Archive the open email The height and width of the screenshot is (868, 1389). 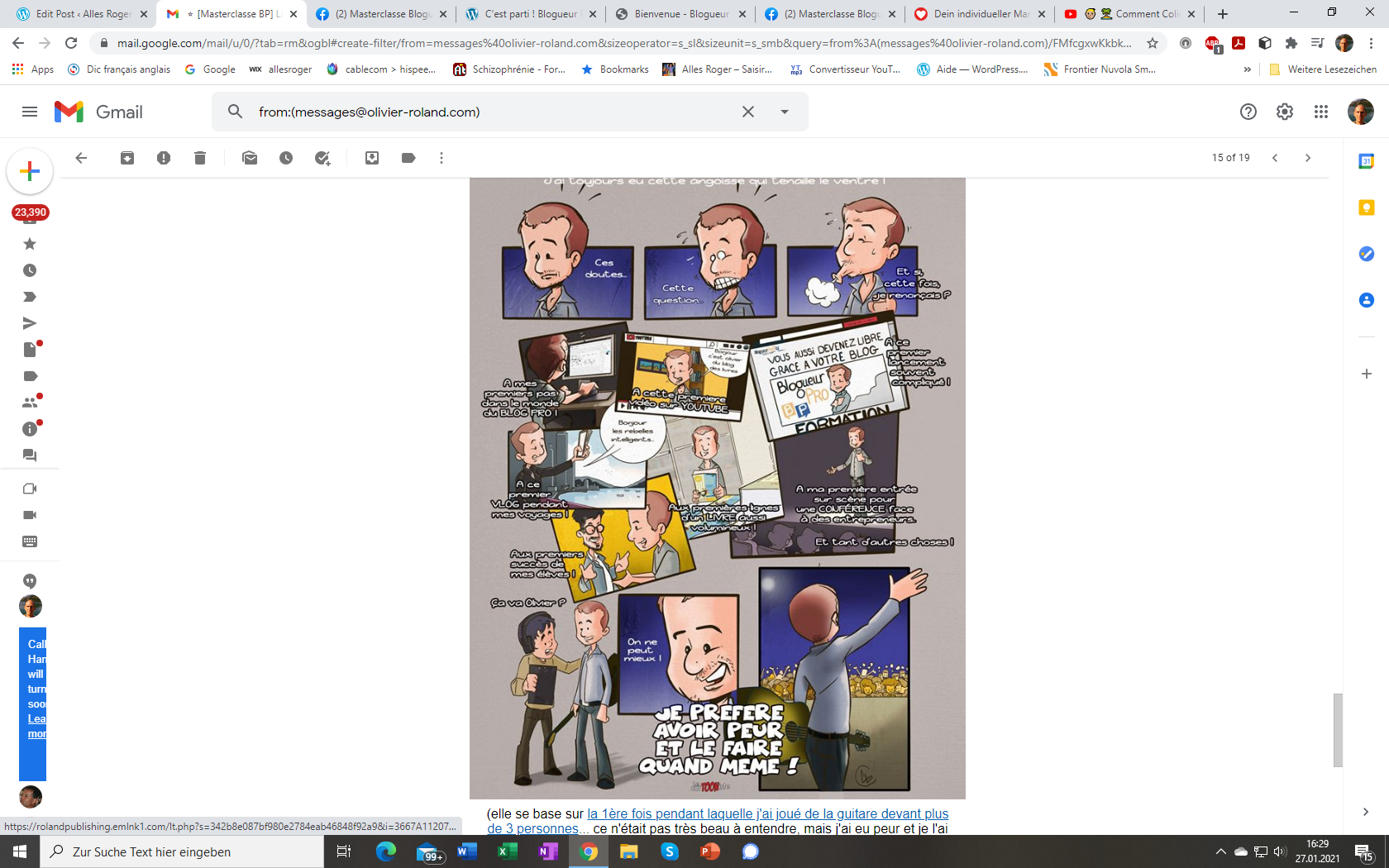tap(127, 158)
